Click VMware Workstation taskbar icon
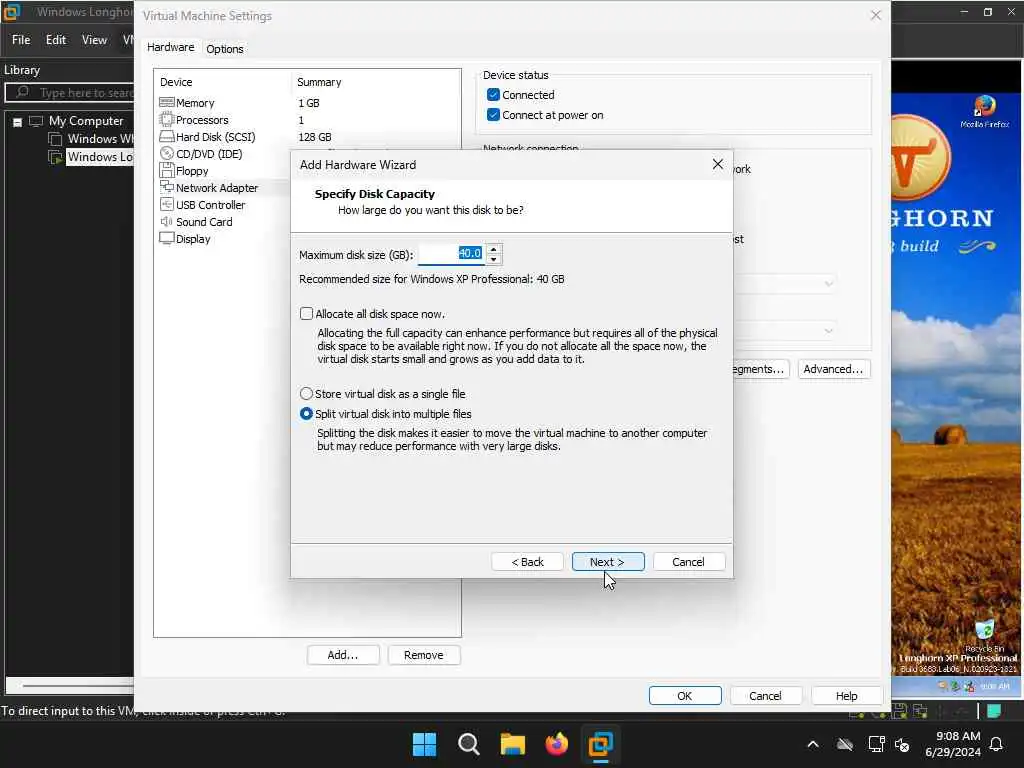The height and width of the screenshot is (768, 1024). point(600,744)
